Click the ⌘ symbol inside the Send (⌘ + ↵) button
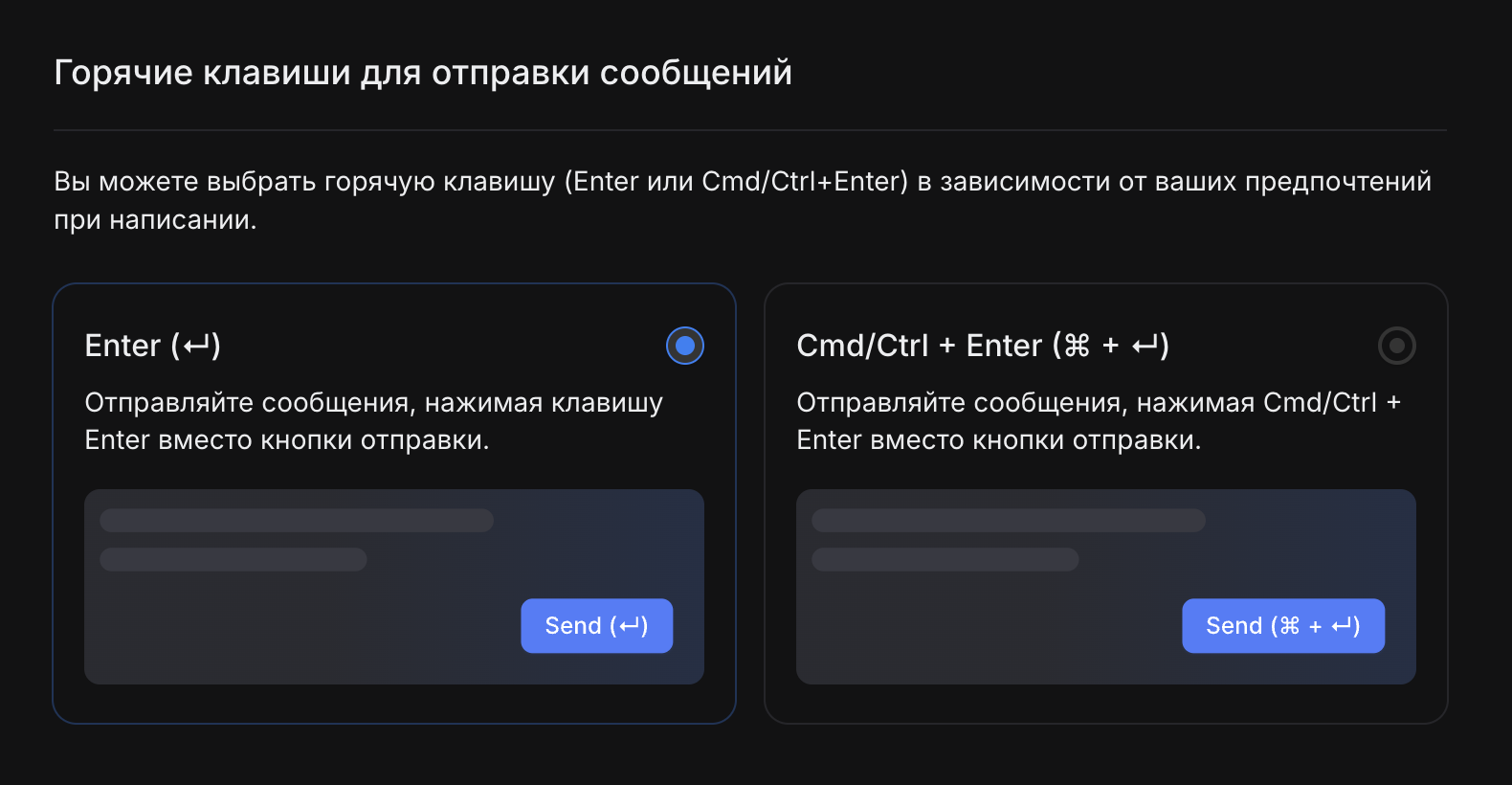The image size is (1512, 785). [1289, 626]
